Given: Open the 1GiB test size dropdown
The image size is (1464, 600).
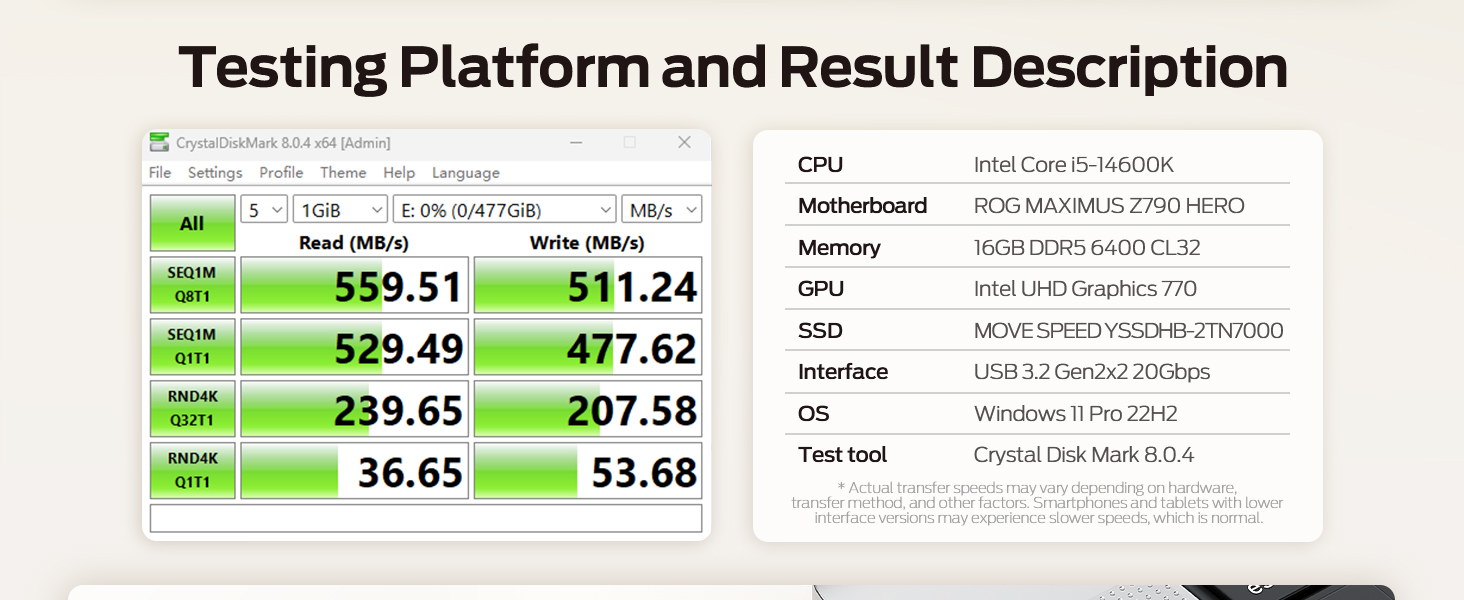Looking at the screenshot, I should (340, 210).
